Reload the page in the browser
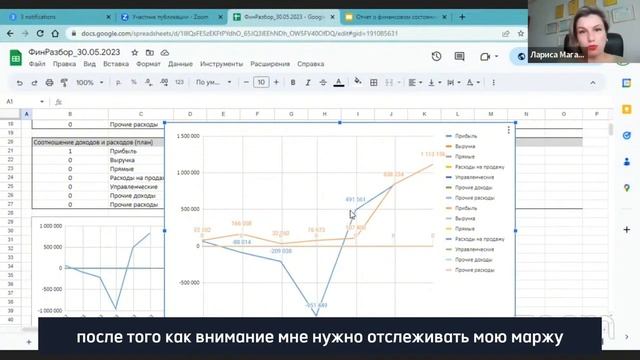Viewport: 640px width, 360px height. (40, 33)
